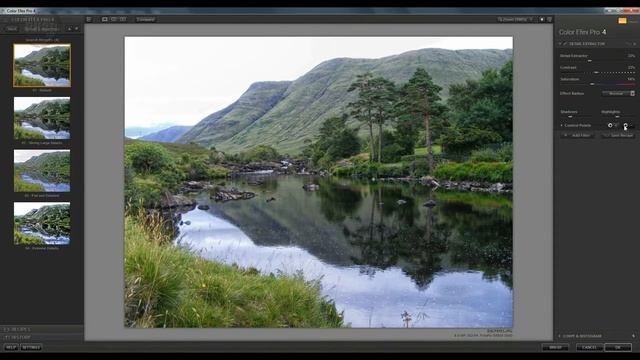The width and height of the screenshot is (640, 360).
Task: Select the single image preview mode icon
Action: tap(105, 19)
